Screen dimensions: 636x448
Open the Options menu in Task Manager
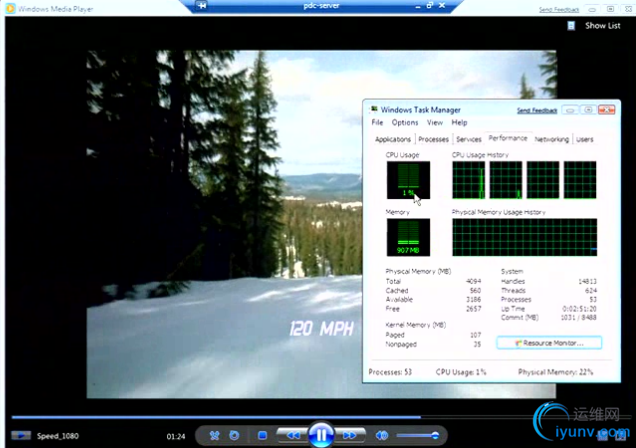(x=404, y=122)
